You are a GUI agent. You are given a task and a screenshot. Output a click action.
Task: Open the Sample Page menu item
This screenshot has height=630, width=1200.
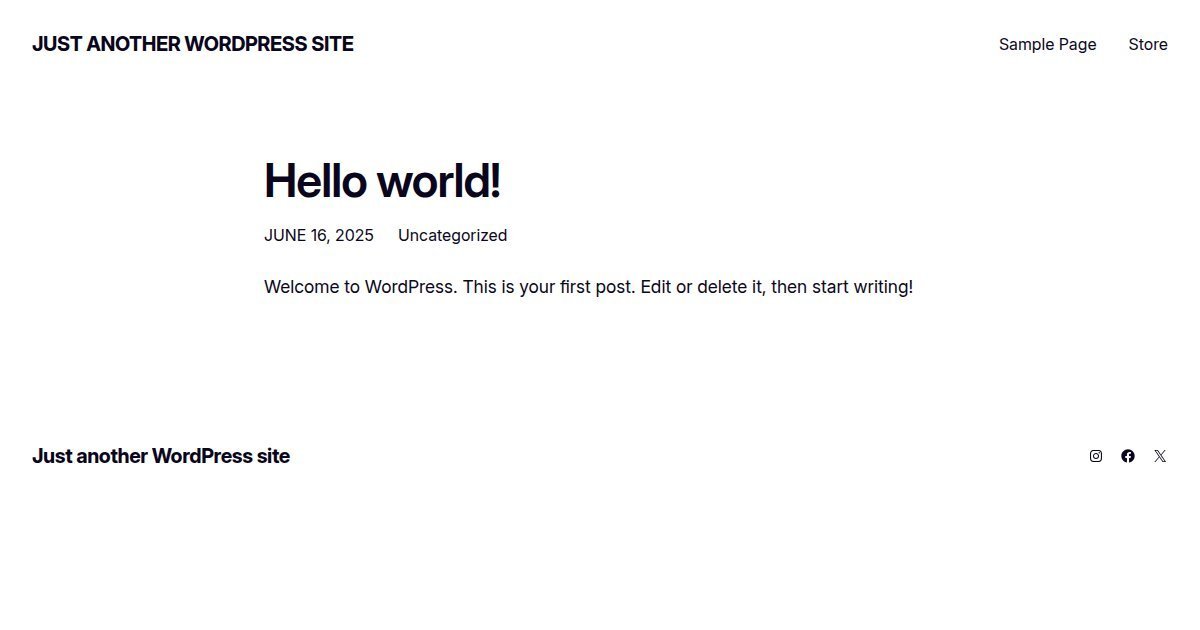(x=1047, y=44)
